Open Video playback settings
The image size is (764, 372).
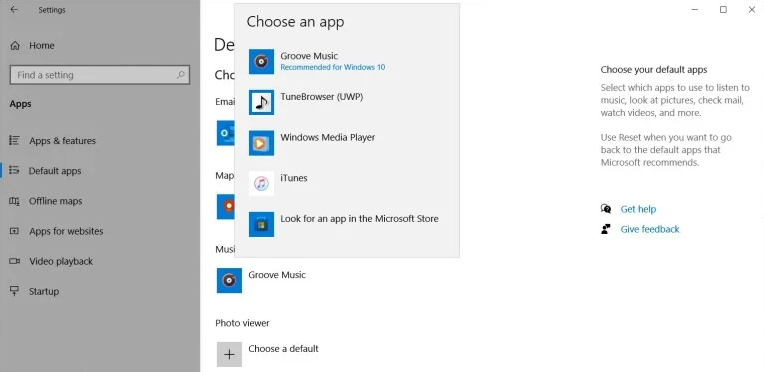(x=61, y=261)
